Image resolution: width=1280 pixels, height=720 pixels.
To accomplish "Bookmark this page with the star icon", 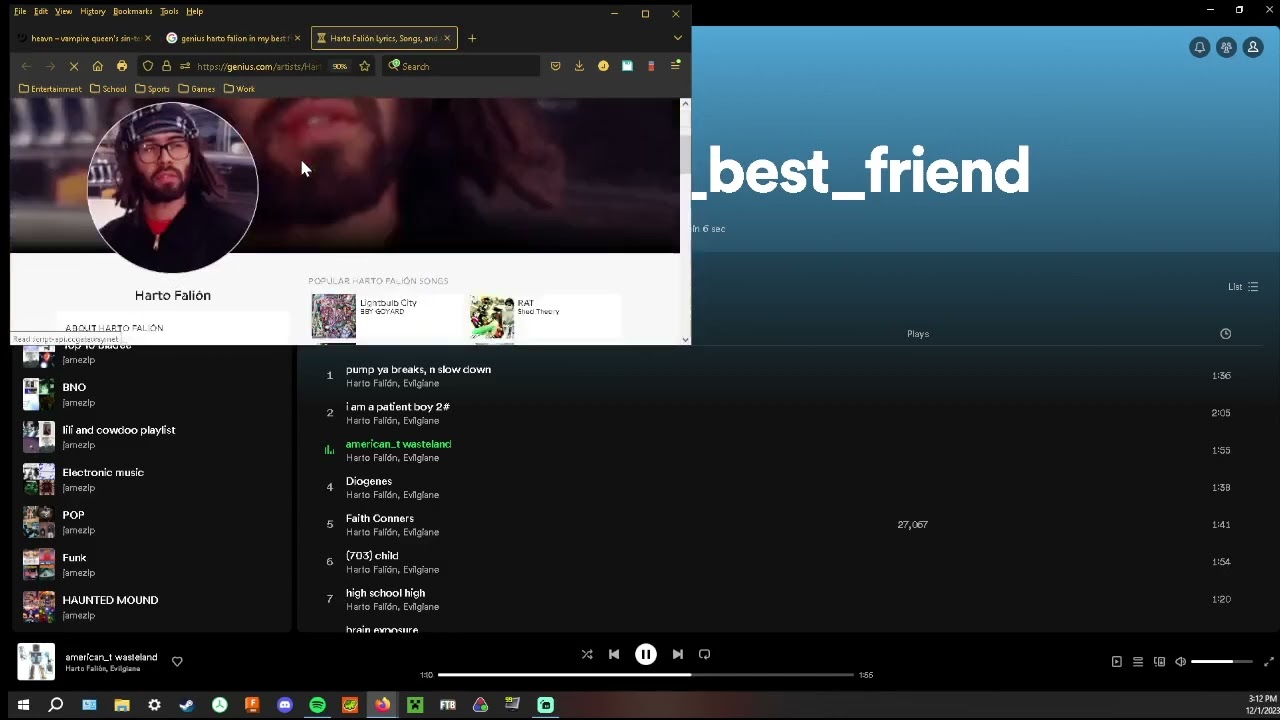I will click(364, 66).
